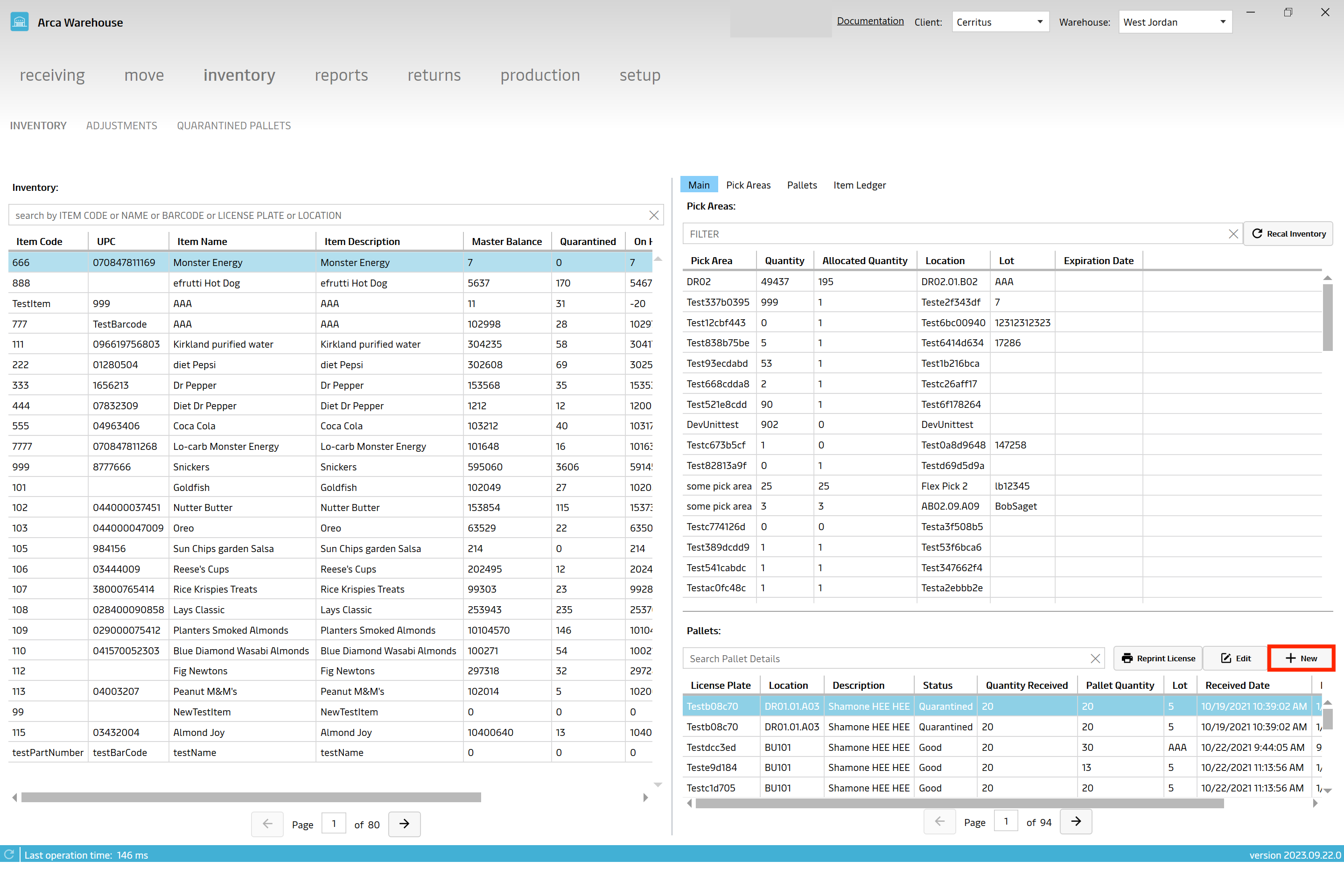Switch to Pallets detail tab
The height and width of the screenshot is (896, 1344).
tap(802, 185)
